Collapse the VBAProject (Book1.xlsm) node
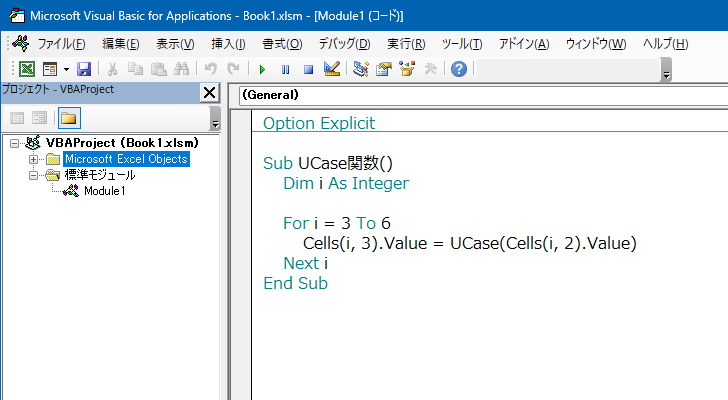Image resolution: width=728 pixels, height=400 pixels. tap(15, 143)
